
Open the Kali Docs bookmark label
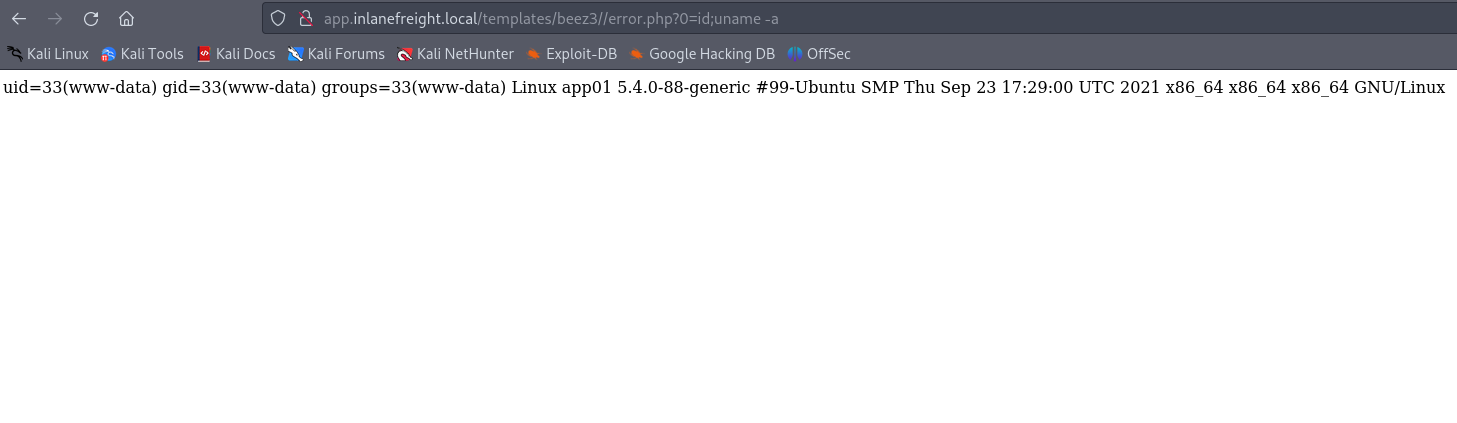pyautogui.click(x=245, y=54)
